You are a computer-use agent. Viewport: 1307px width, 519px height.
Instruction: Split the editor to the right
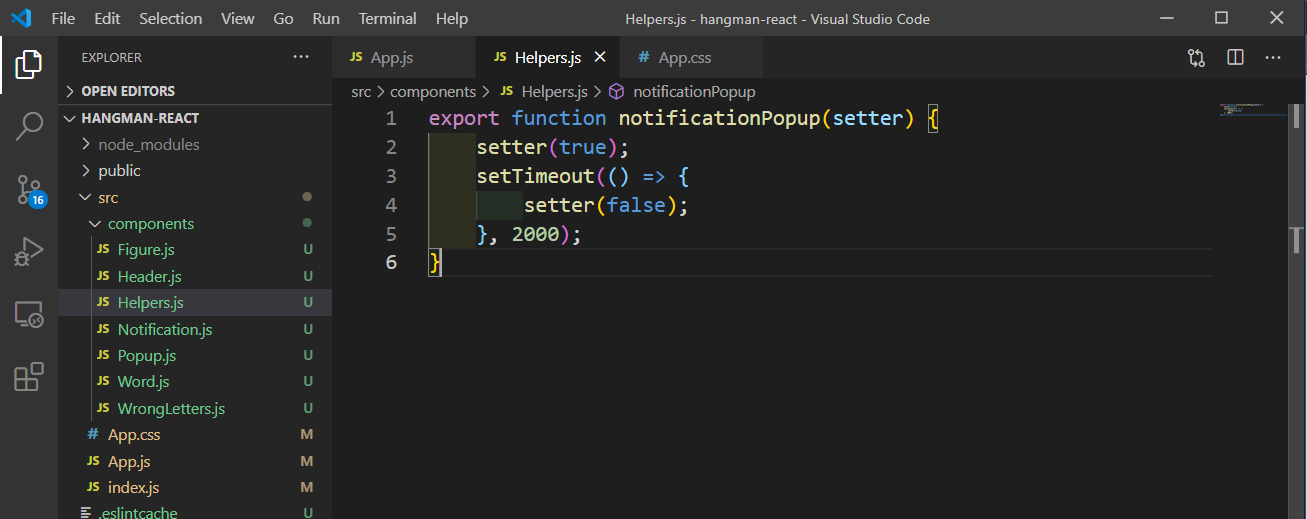[x=1235, y=57]
